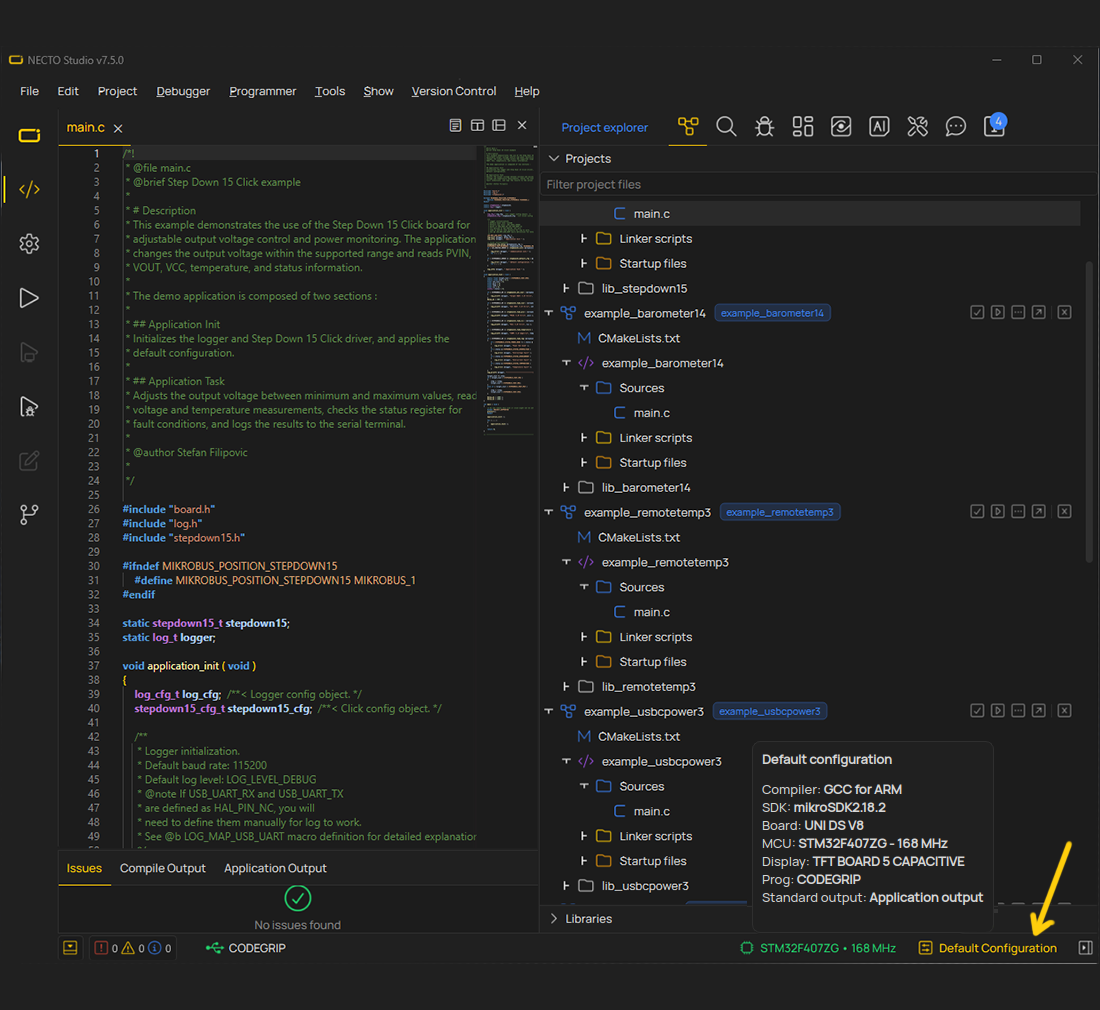Toggle the checkmark box for example_usbcpower3

(x=977, y=711)
